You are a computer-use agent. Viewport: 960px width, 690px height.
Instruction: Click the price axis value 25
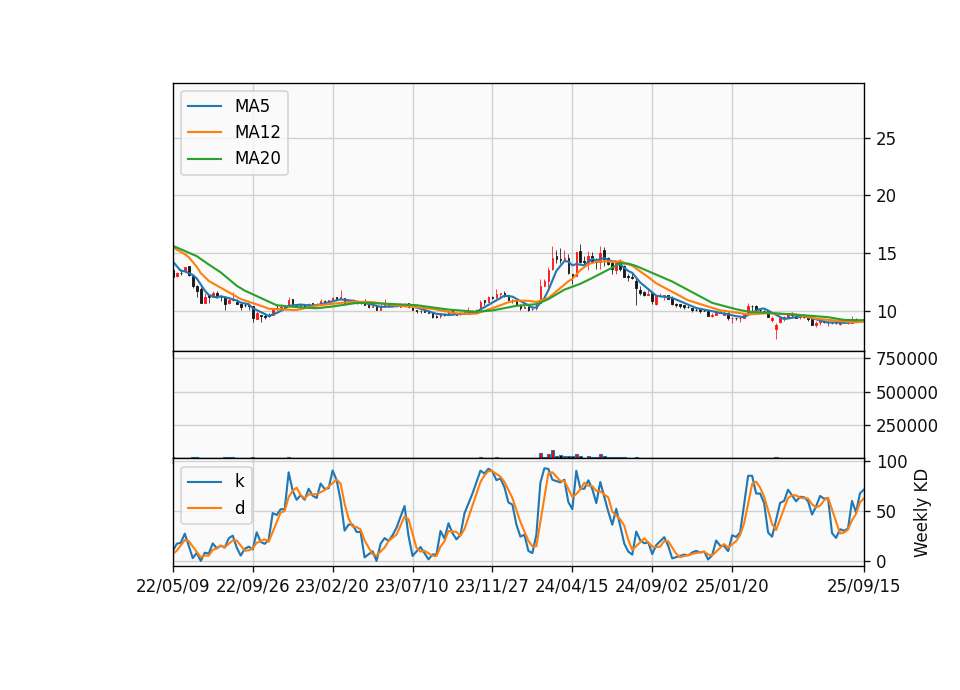coord(886,139)
